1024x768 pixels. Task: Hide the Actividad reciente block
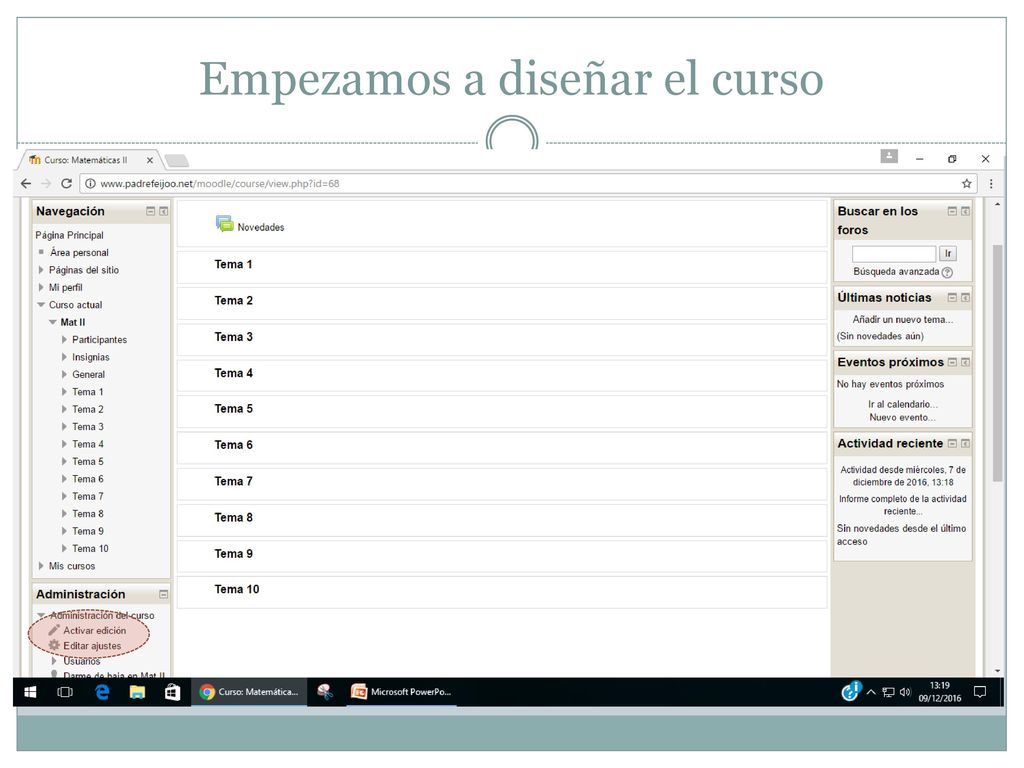(952, 443)
